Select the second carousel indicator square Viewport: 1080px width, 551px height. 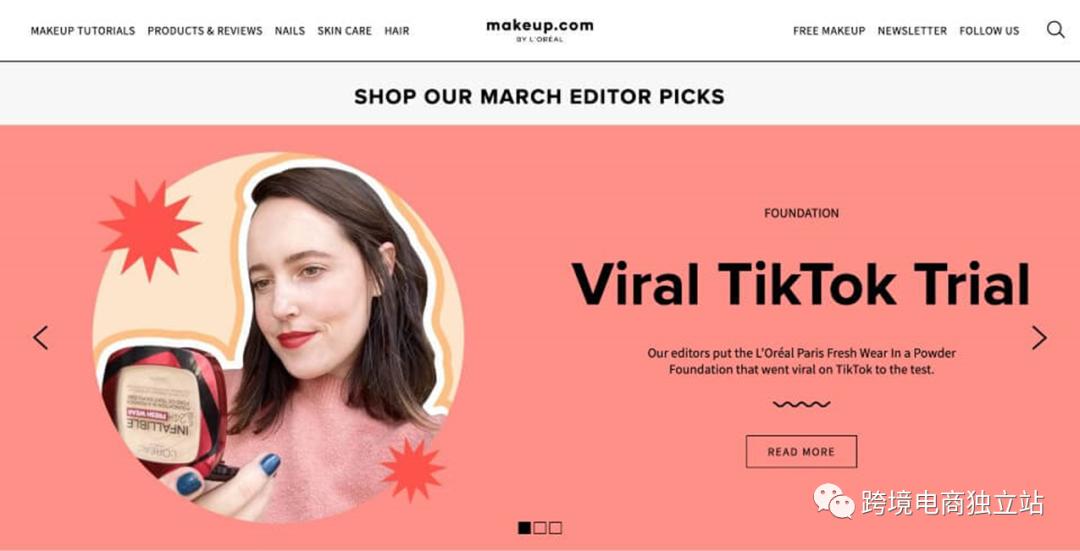[540, 528]
